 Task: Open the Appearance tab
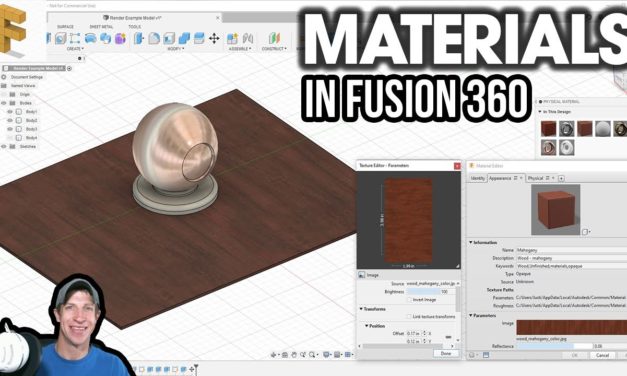point(506,178)
